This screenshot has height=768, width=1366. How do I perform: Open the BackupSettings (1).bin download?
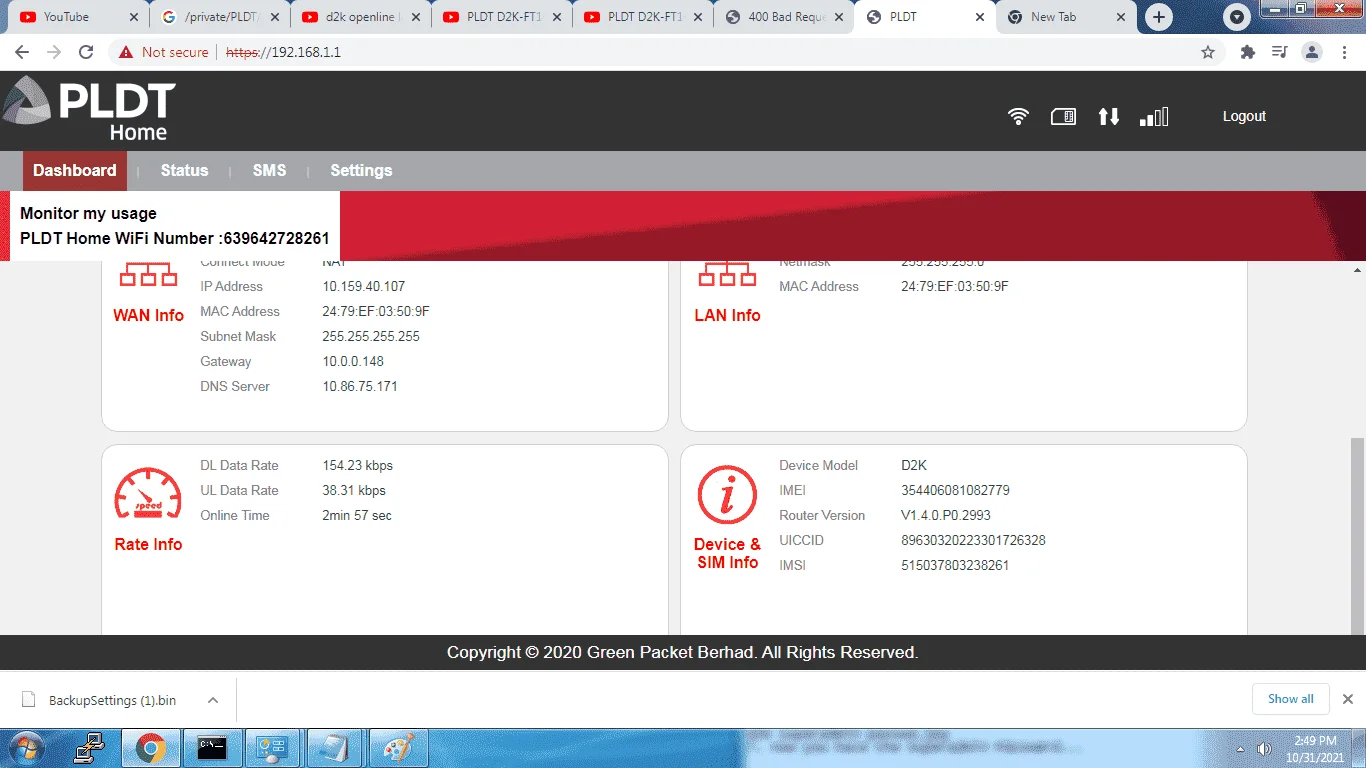click(112, 700)
